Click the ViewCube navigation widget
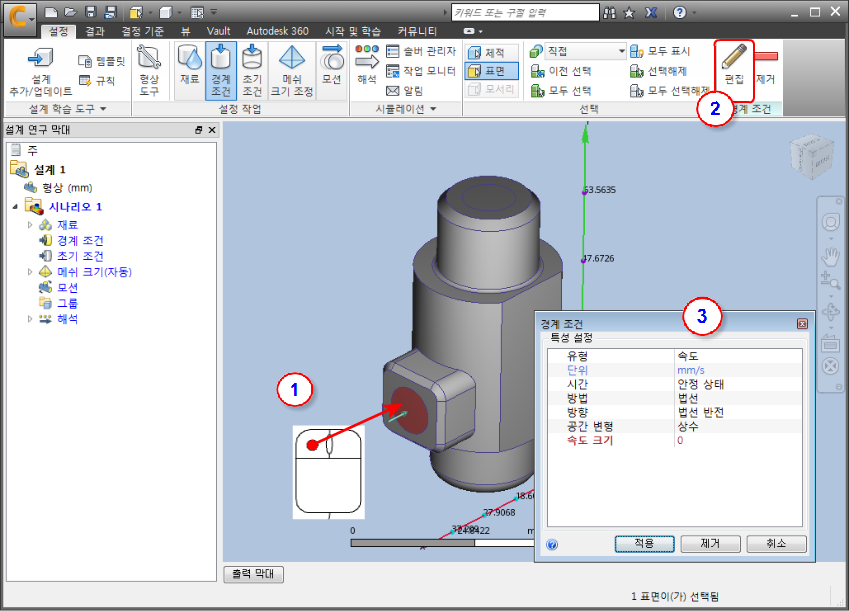849x611 pixels. click(811, 155)
